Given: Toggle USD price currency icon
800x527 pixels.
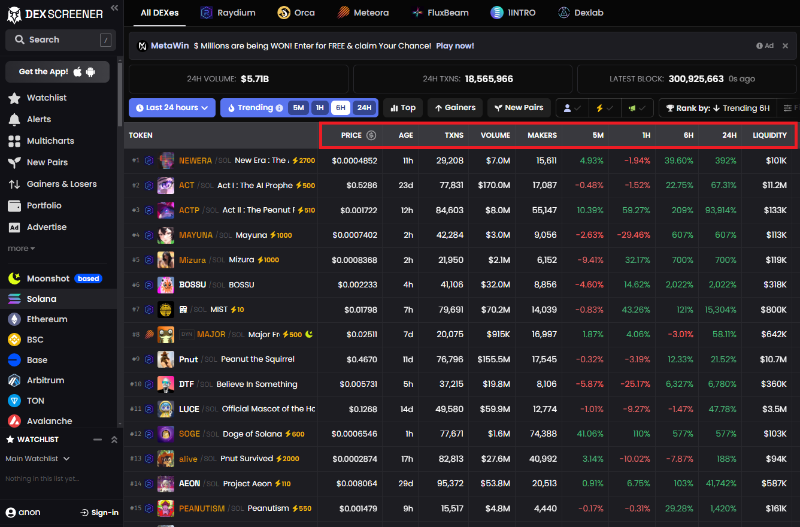Looking at the screenshot, I should click(x=371, y=135).
